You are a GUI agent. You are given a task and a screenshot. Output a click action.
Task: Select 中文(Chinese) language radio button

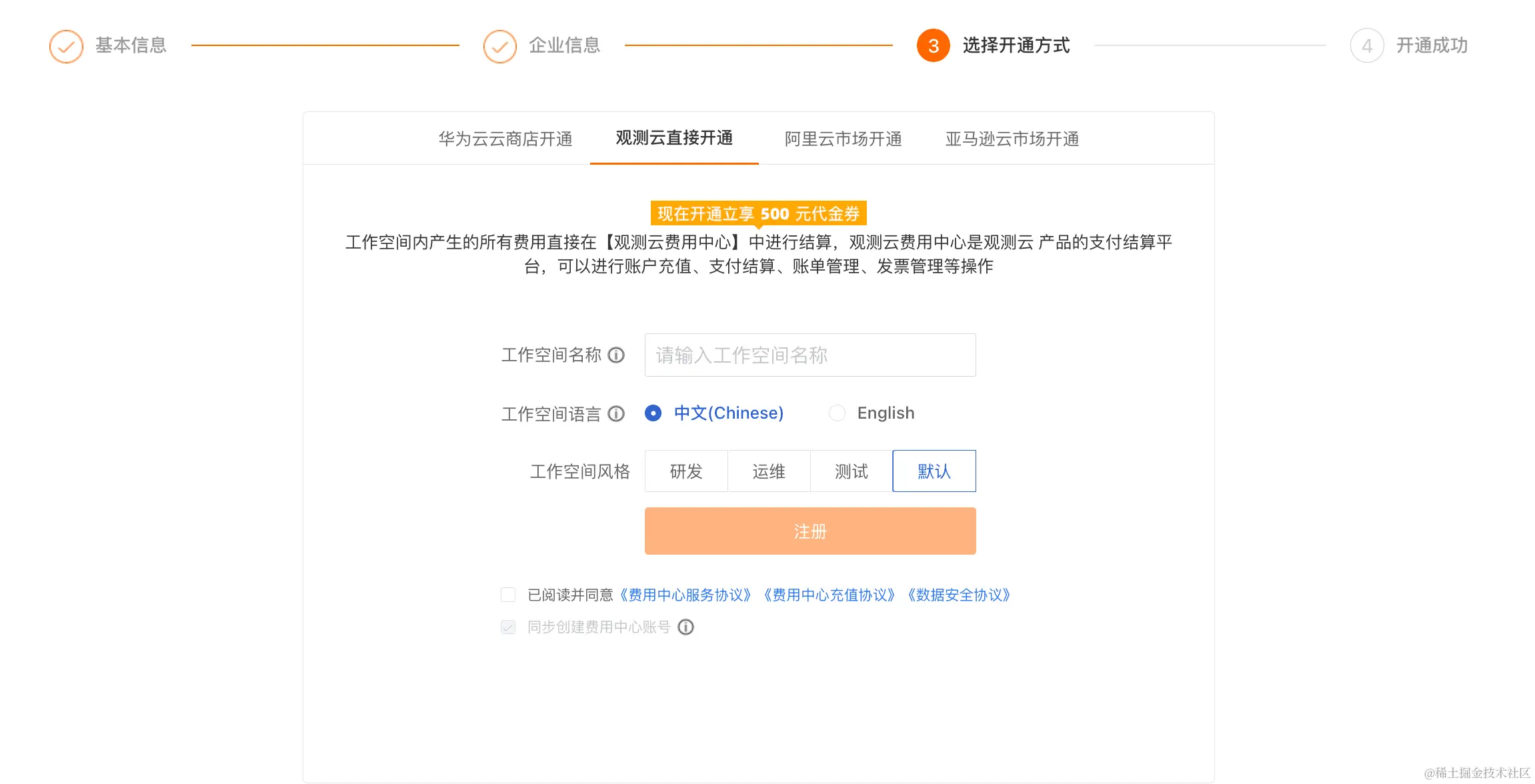point(653,413)
